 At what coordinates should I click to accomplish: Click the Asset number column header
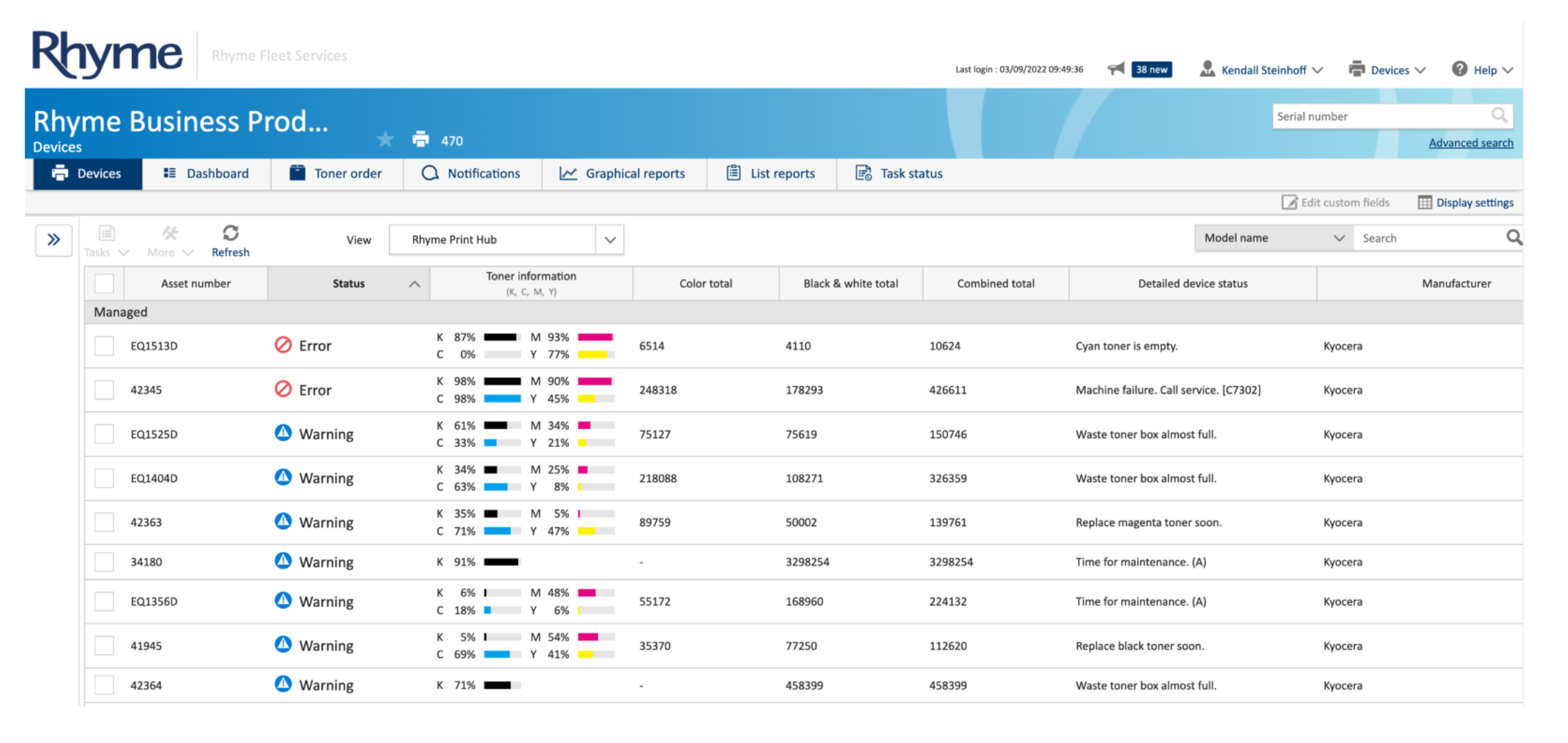[x=196, y=284]
